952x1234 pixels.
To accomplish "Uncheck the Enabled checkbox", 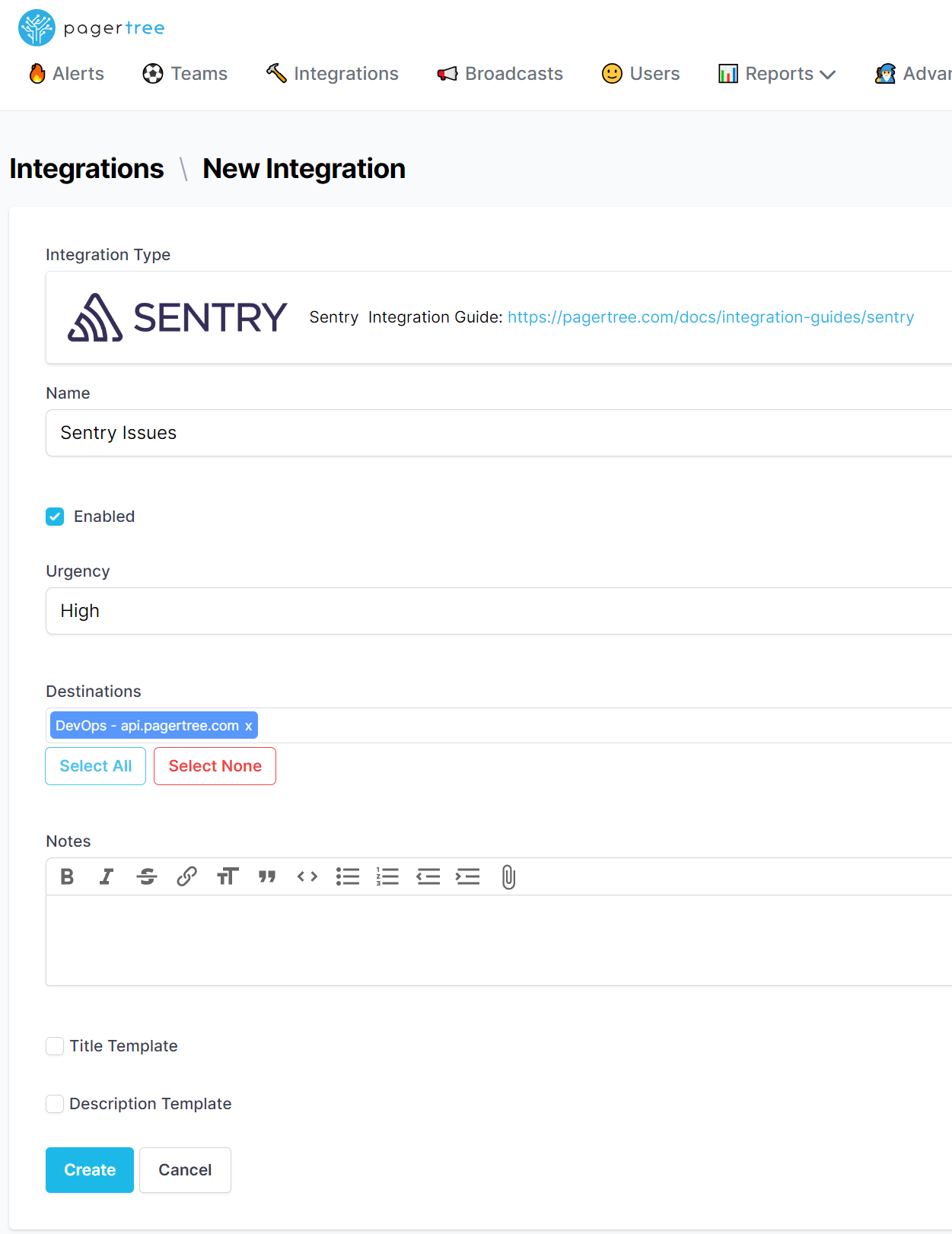I will click(x=55, y=517).
